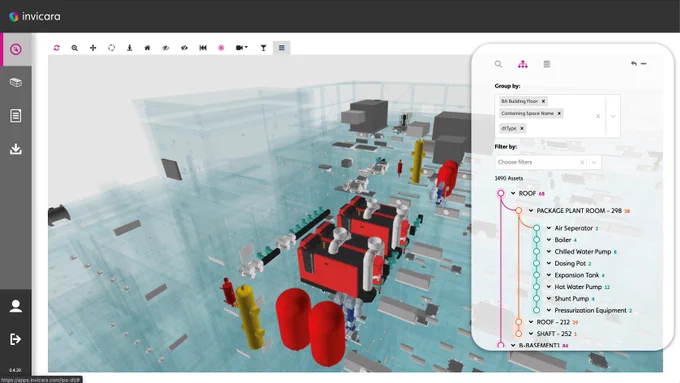The width and height of the screenshot is (680, 383).
Task: Expand the Hot Water Pump group
Action: pos(549,287)
